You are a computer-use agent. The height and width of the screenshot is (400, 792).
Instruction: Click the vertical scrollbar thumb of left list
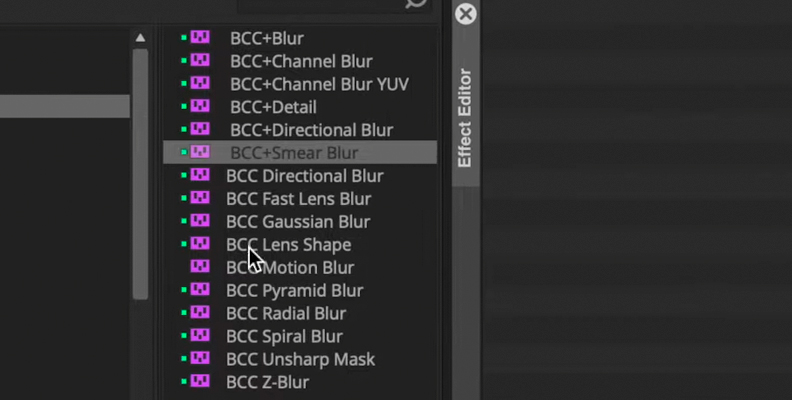coord(140,174)
